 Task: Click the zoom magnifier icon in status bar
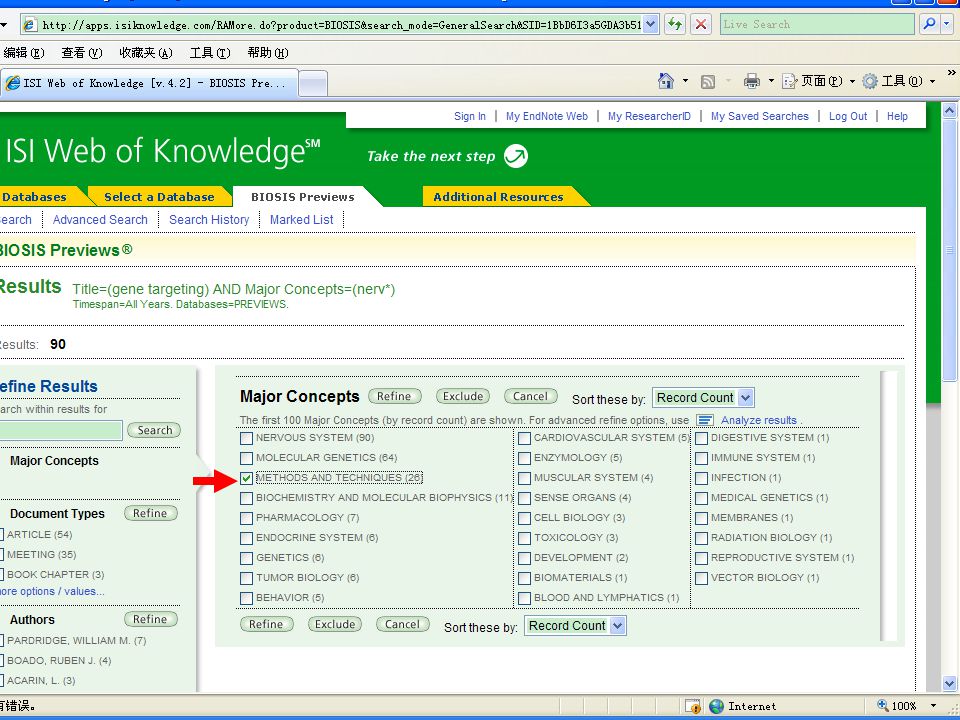[x=882, y=705]
